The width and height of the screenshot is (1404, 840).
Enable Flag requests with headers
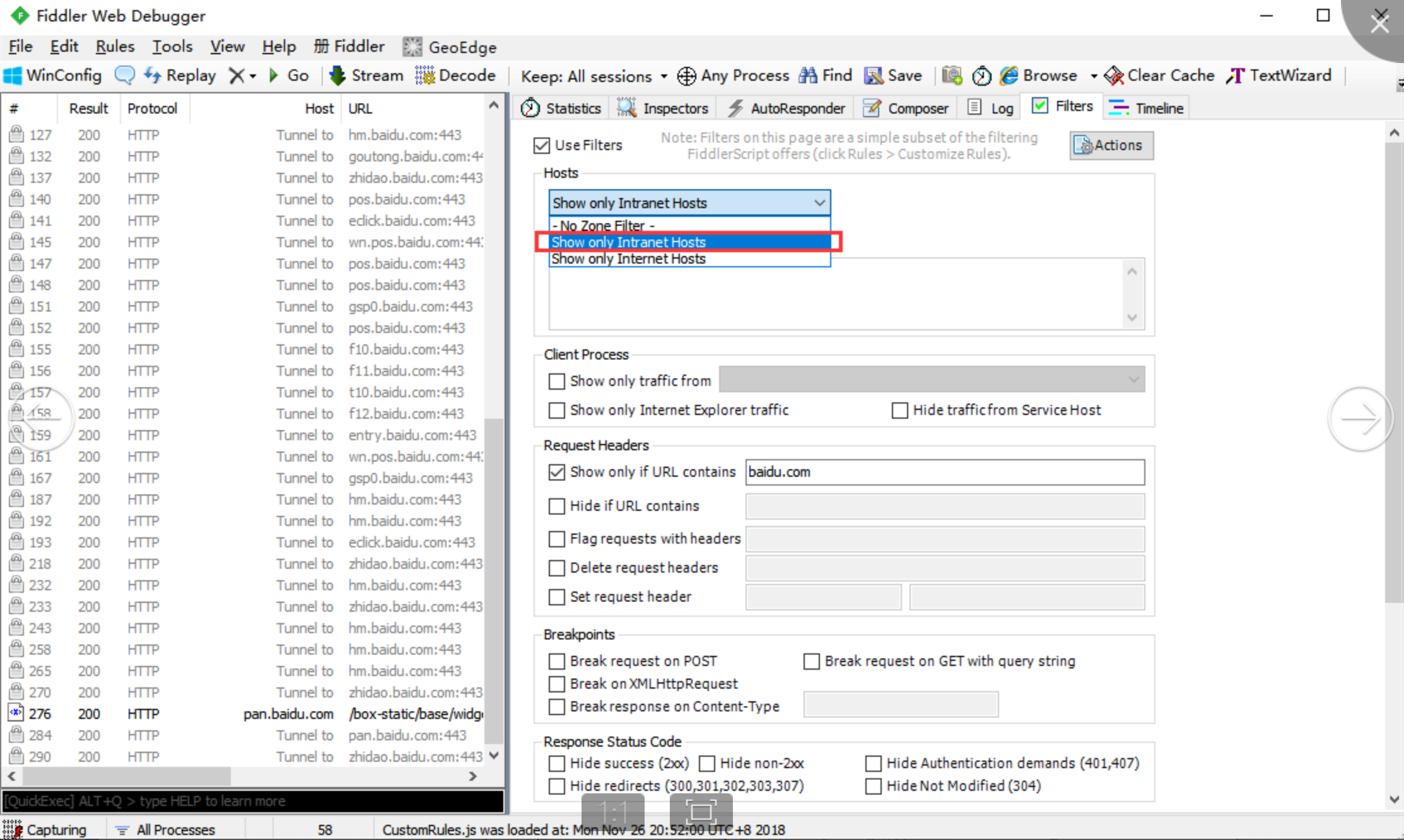[556, 539]
